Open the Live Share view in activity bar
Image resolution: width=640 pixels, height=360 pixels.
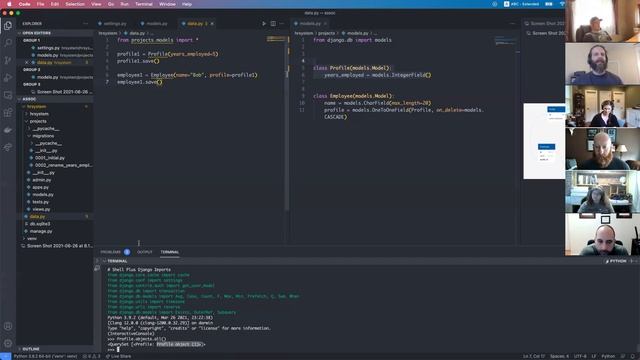point(8,147)
